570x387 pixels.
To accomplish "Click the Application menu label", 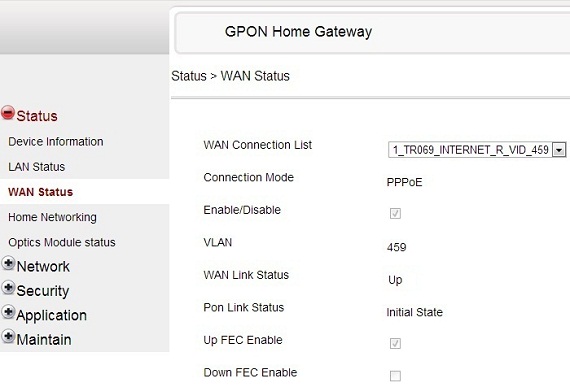I will click(x=52, y=315).
